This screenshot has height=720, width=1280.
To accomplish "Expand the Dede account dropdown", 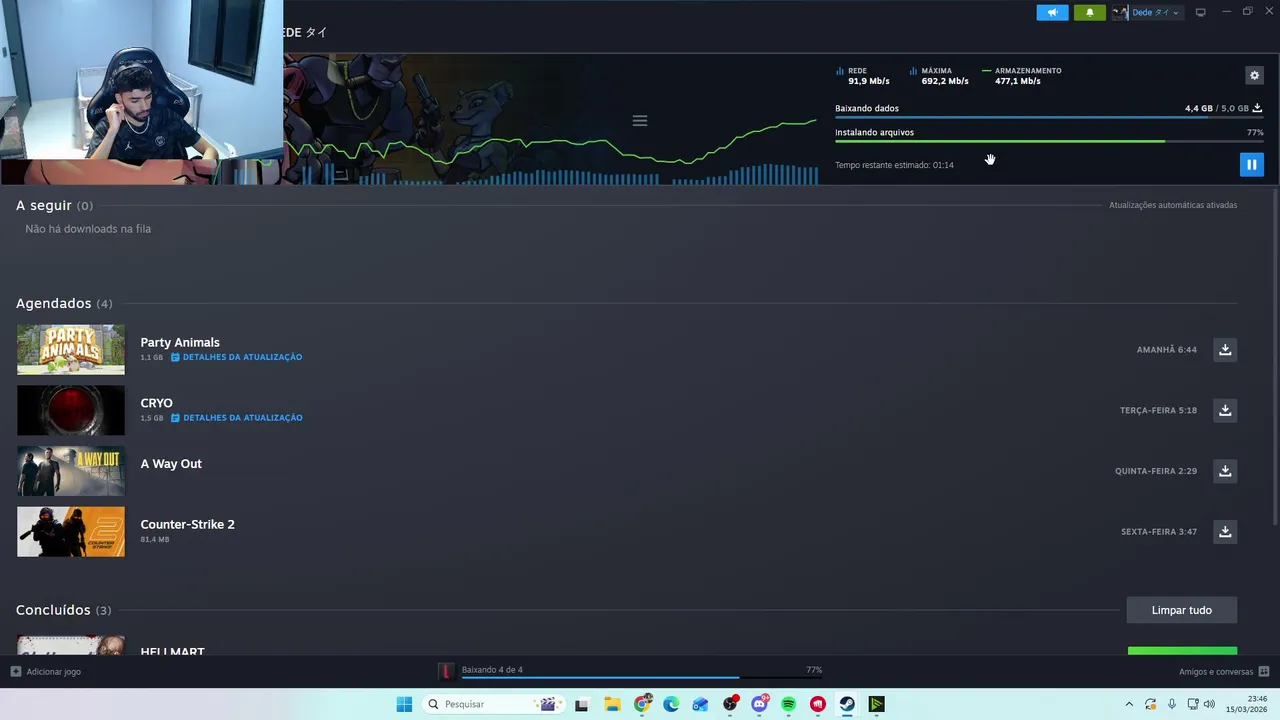I will pyautogui.click(x=1155, y=12).
